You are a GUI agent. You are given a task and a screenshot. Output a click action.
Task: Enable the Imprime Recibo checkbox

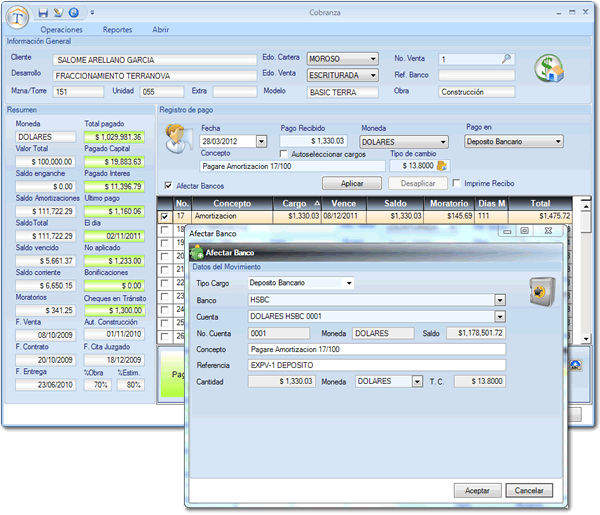click(x=457, y=183)
